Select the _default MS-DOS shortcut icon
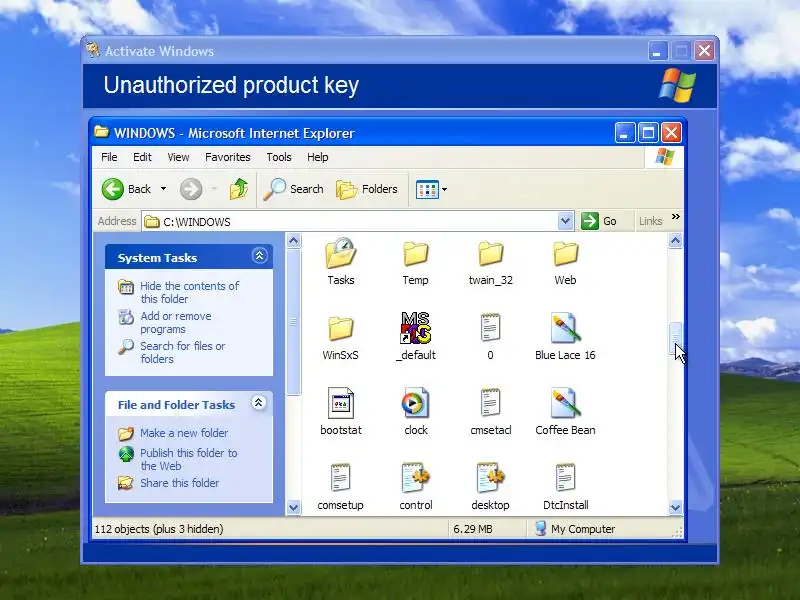 (x=415, y=328)
